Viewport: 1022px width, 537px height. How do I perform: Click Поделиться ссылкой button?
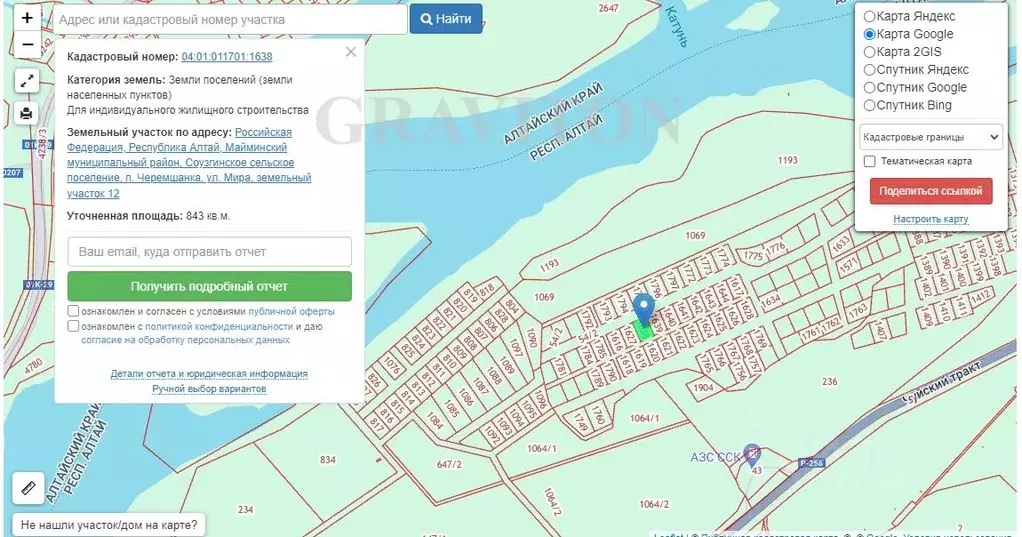pyautogui.click(x=930, y=191)
